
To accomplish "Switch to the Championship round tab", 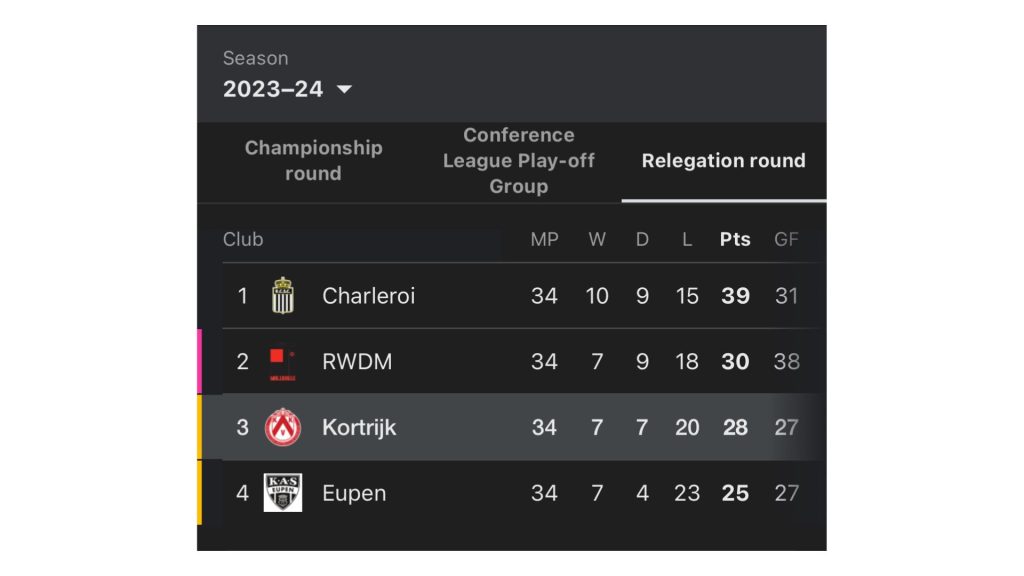I will pos(313,161).
